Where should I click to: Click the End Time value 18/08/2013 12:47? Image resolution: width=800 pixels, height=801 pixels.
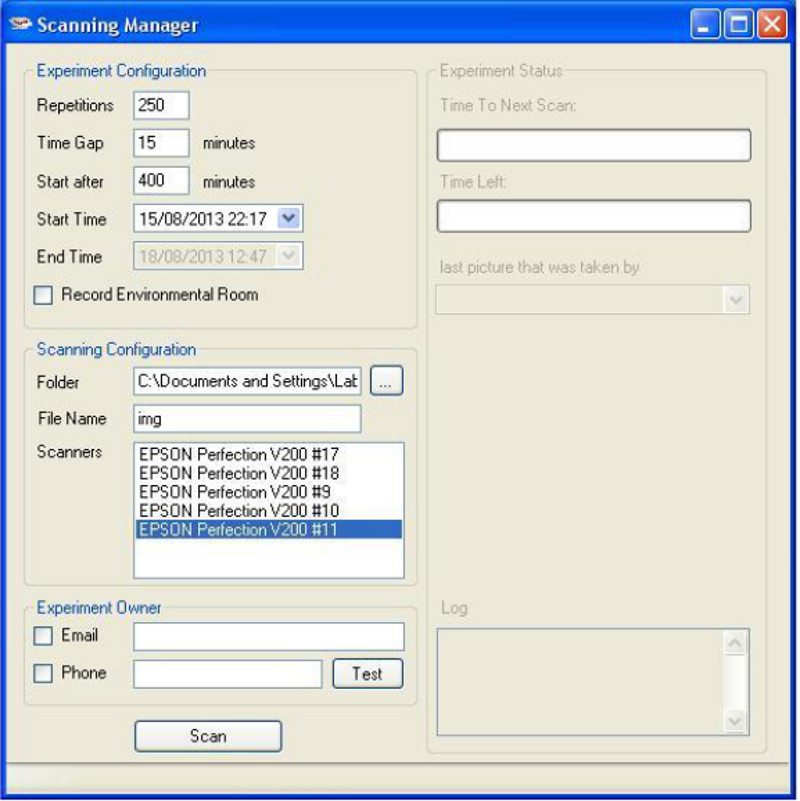(x=203, y=256)
